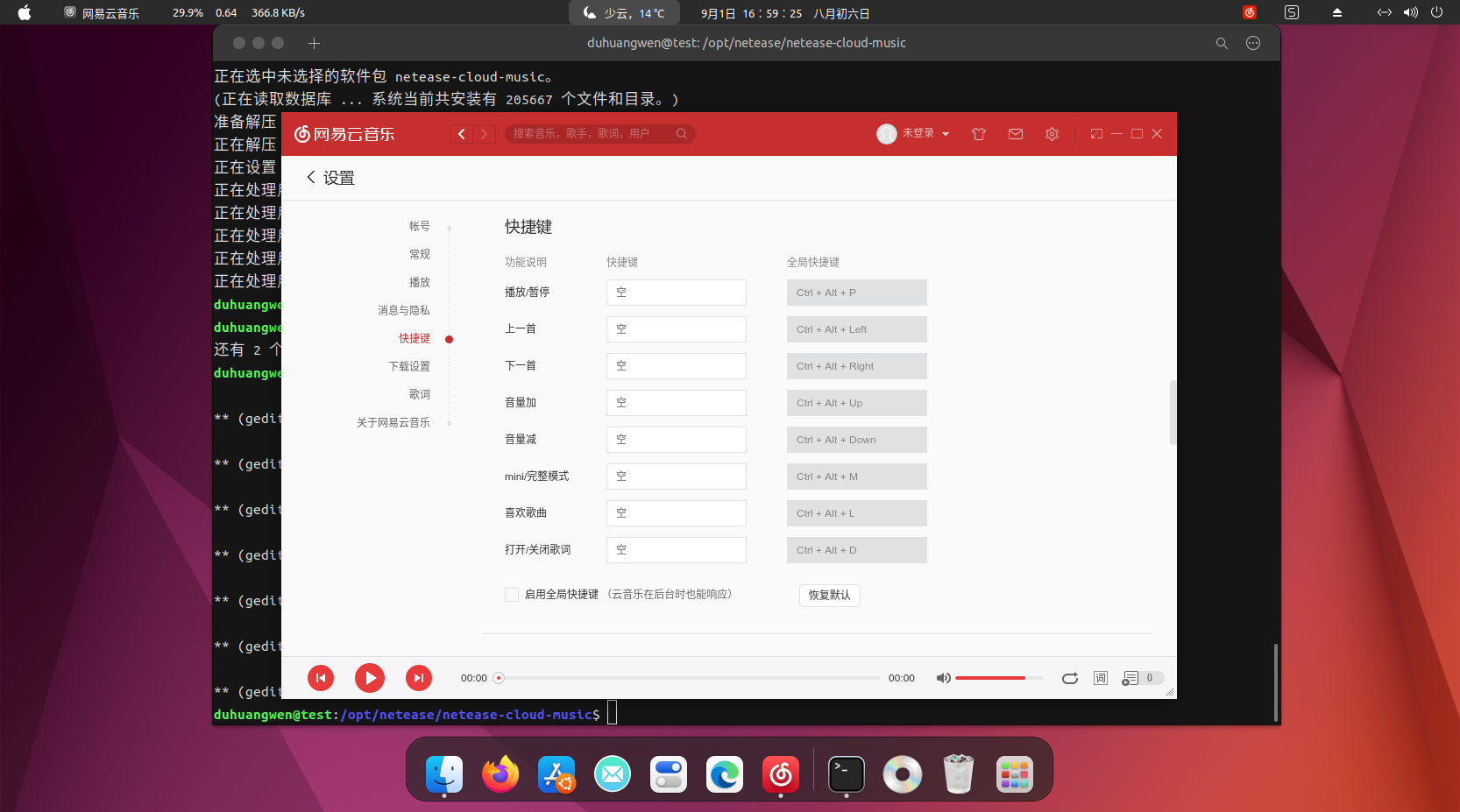Open the 网易云音乐 app menu in top bar
This screenshot has width=1460, height=812.
point(102,13)
